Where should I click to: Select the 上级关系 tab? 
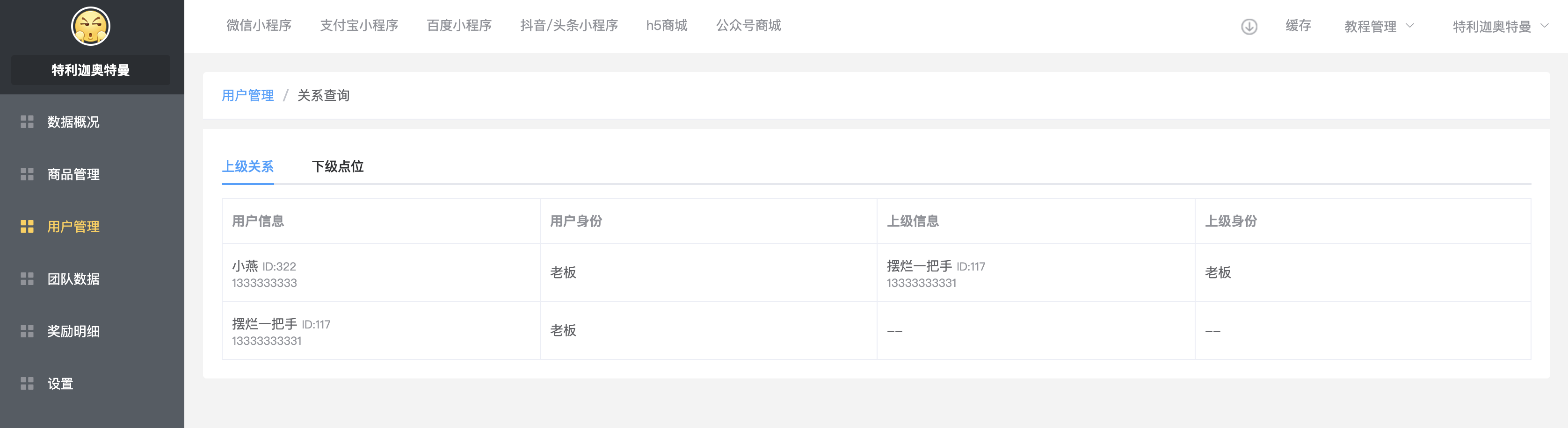point(248,167)
